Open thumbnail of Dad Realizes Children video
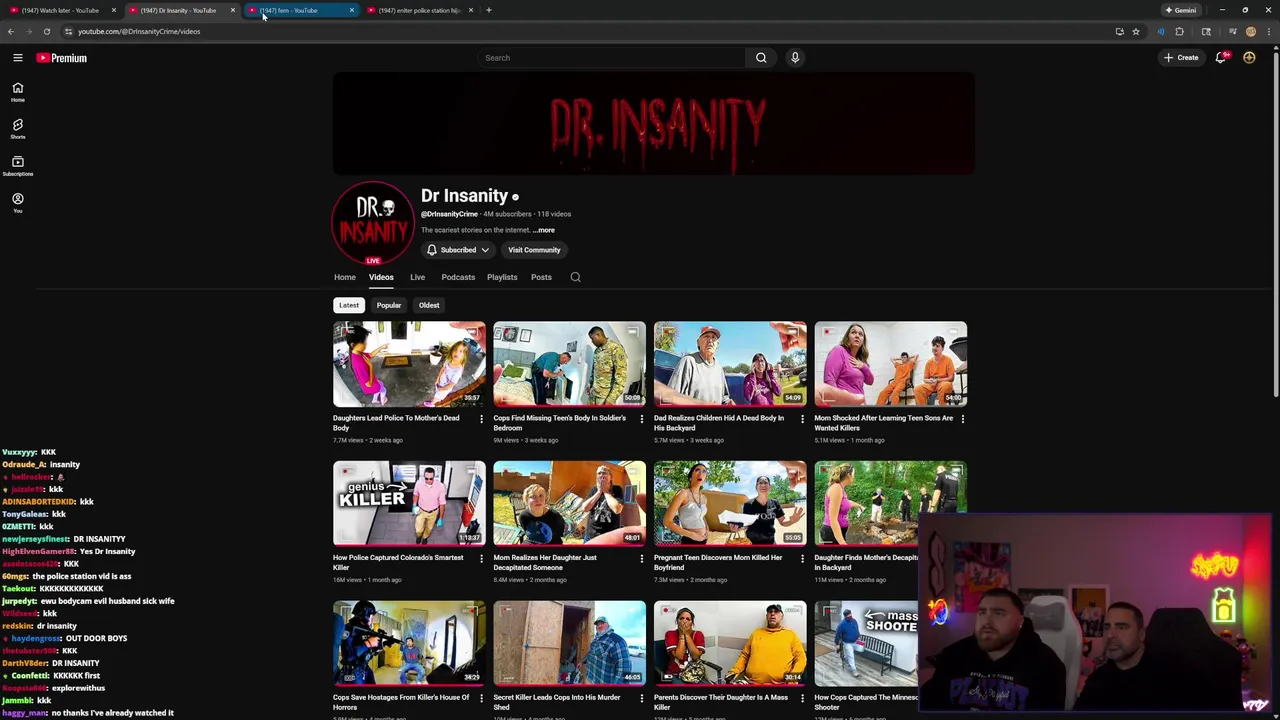The width and height of the screenshot is (1280, 720). 730,364
